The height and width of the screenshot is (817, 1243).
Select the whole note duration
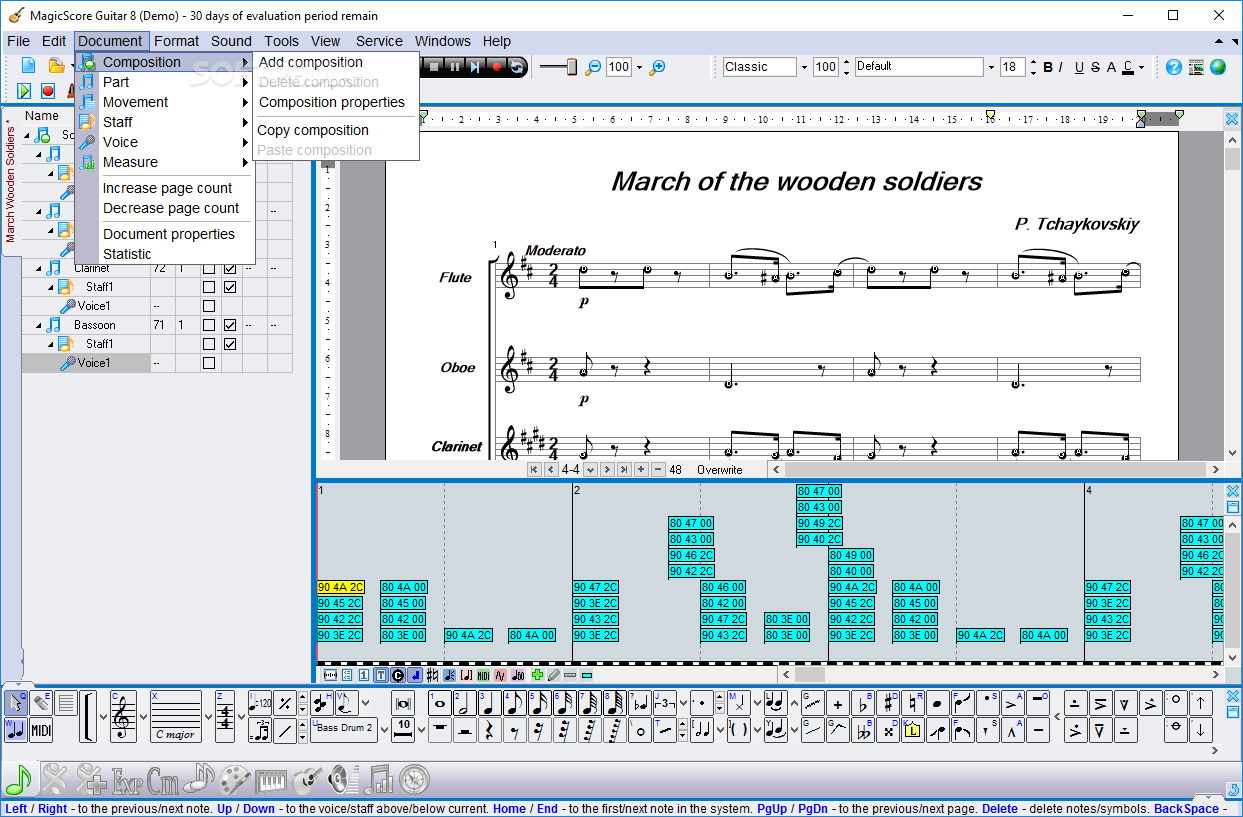tap(439, 703)
